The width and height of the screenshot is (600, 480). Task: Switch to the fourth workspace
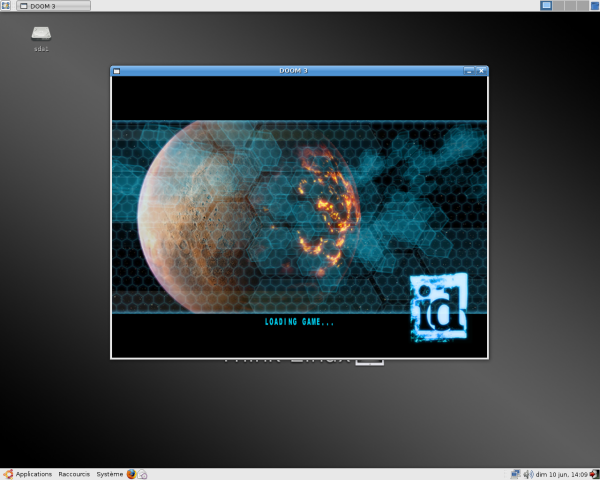(582, 5)
